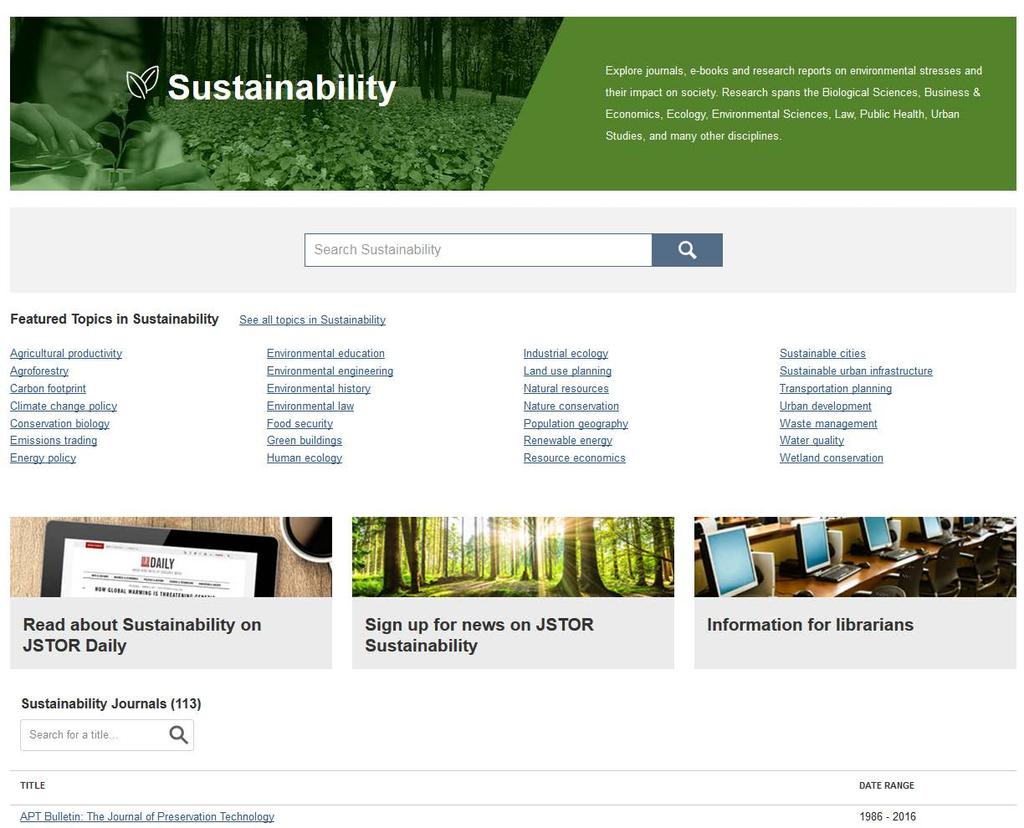The image size is (1024, 828).
Task: Open the Nature conservation topic
Action: tap(571, 406)
